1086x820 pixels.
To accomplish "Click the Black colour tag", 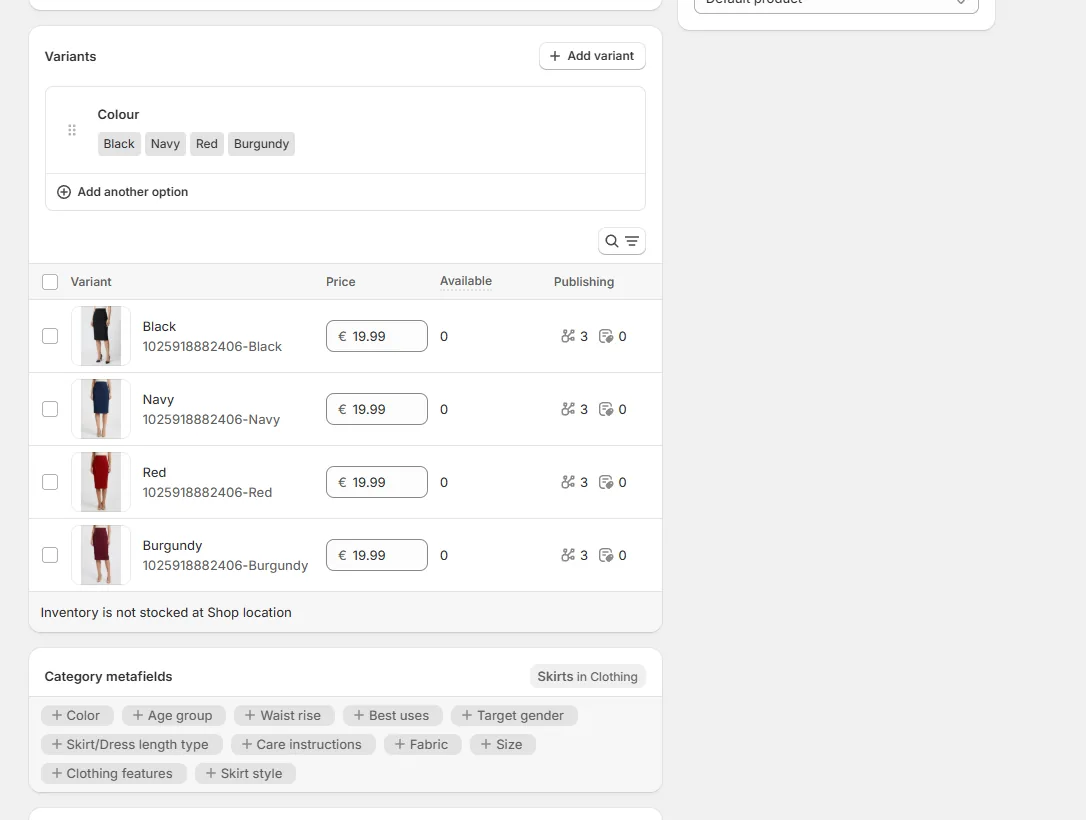I will coord(119,144).
